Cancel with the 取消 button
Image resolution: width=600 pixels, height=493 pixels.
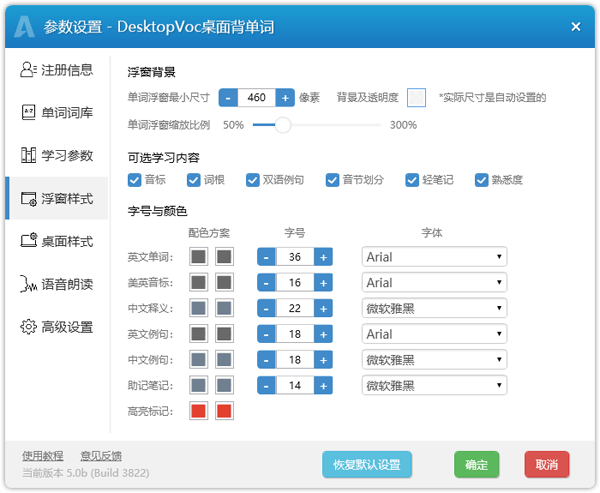[547, 465]
